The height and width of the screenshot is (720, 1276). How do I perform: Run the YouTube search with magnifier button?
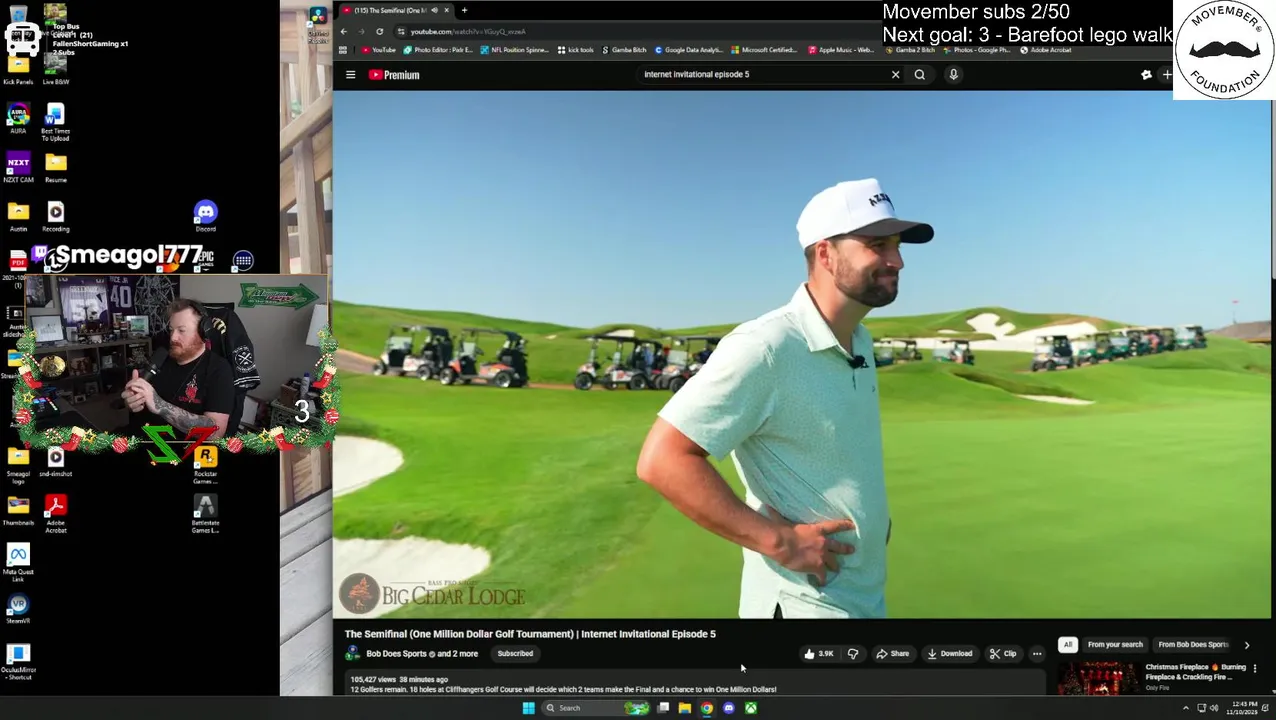(x=920, y=74)
